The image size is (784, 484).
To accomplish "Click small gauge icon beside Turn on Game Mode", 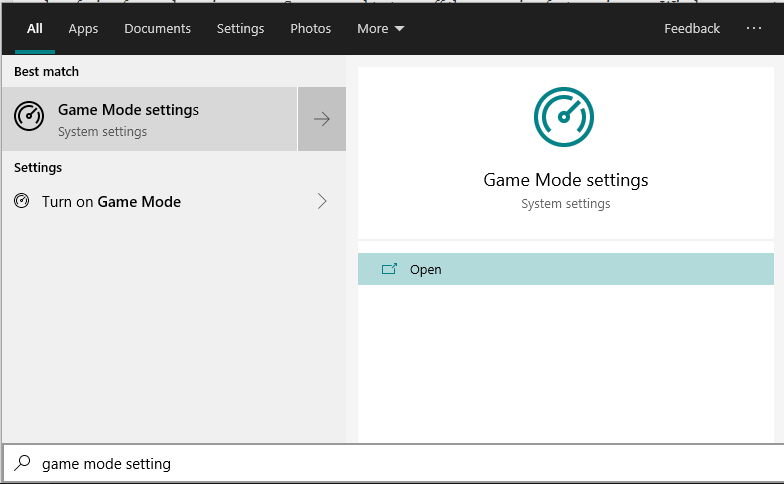I will coord(22,200).
